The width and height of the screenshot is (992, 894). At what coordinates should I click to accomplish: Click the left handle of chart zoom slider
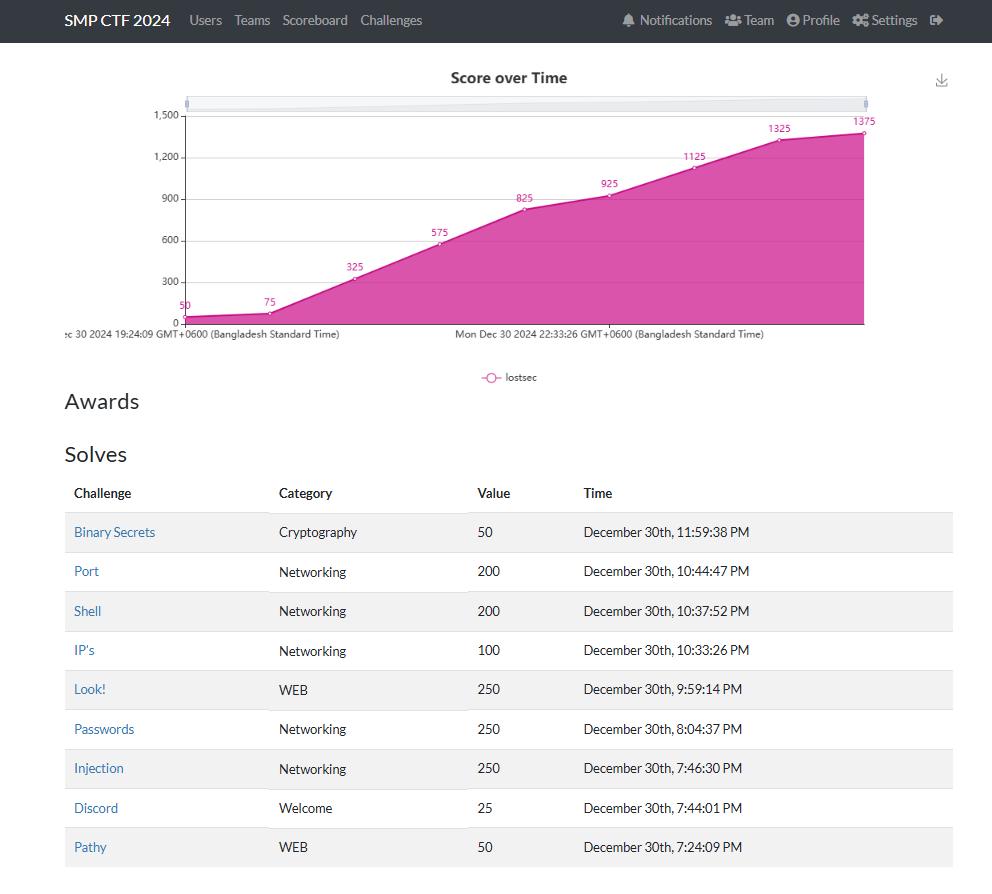[187, 104]
